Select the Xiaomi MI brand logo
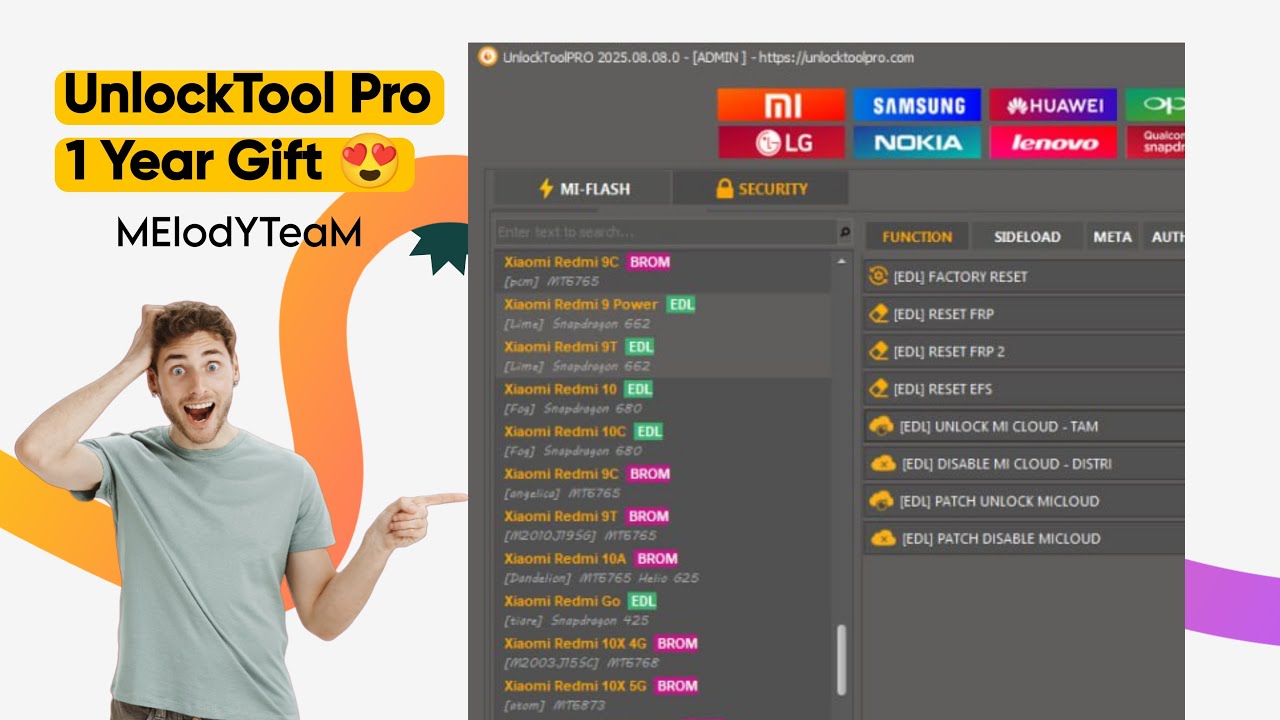This screenshot has width=1280, height=720. (782, 105)
